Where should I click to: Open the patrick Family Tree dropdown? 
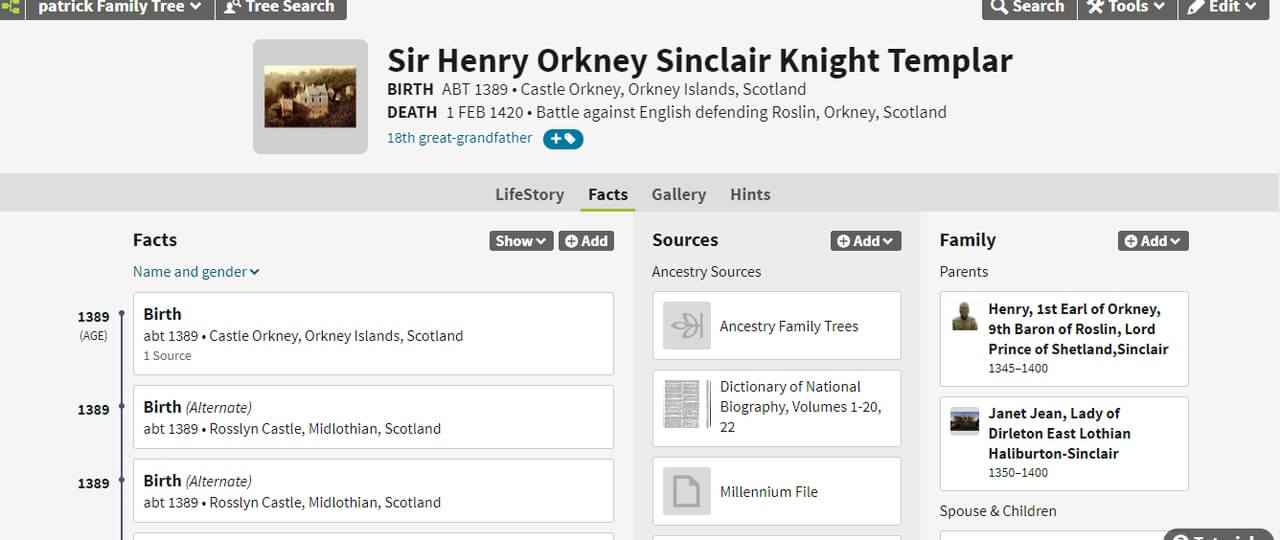click(119, 7)
